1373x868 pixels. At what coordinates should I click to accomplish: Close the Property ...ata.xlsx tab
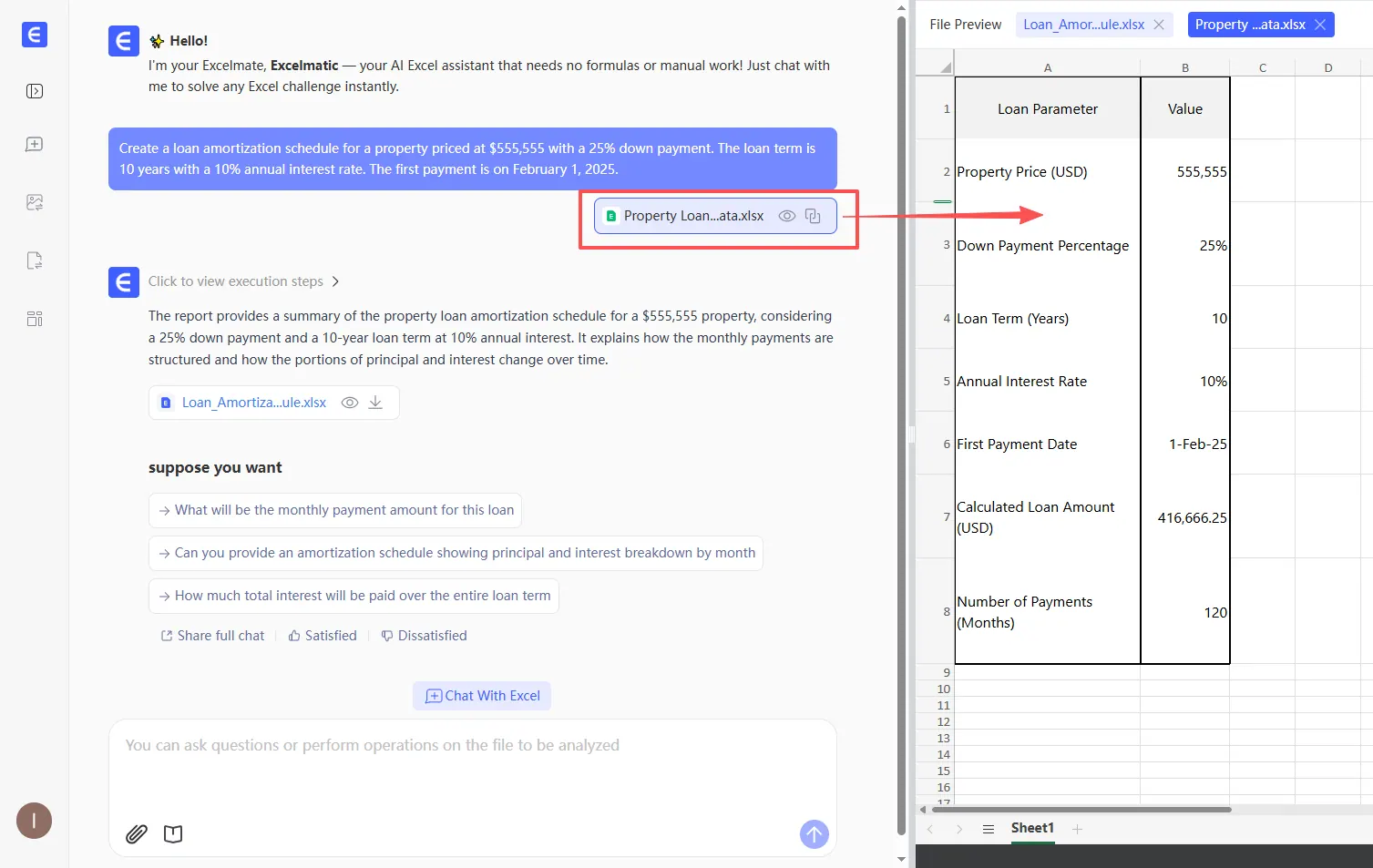(1320, 25)
